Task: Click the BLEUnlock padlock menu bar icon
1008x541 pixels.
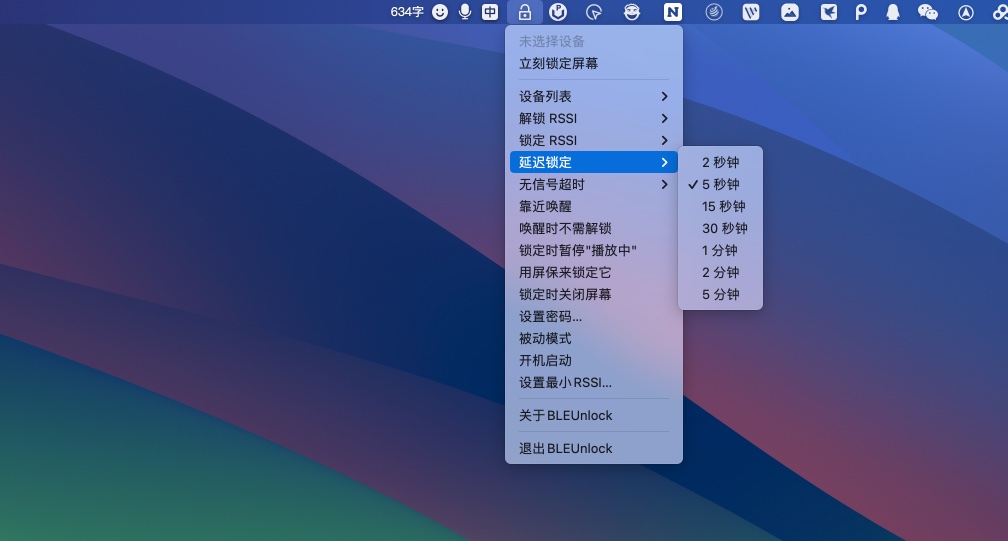Action: (525, 12)
